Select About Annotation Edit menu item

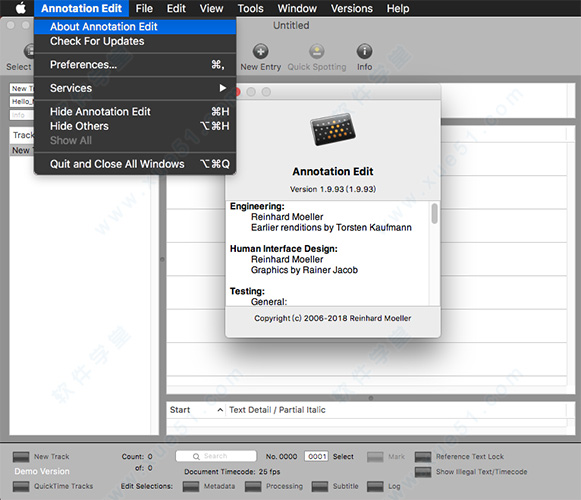pos(135,27)
